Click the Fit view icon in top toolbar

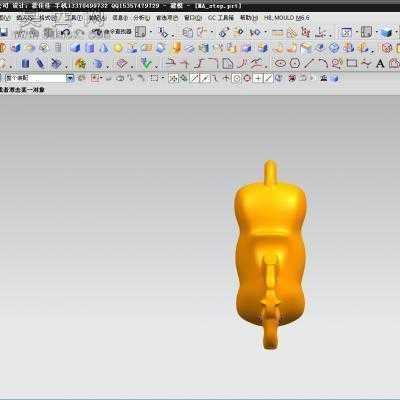[x=346, y=33]
